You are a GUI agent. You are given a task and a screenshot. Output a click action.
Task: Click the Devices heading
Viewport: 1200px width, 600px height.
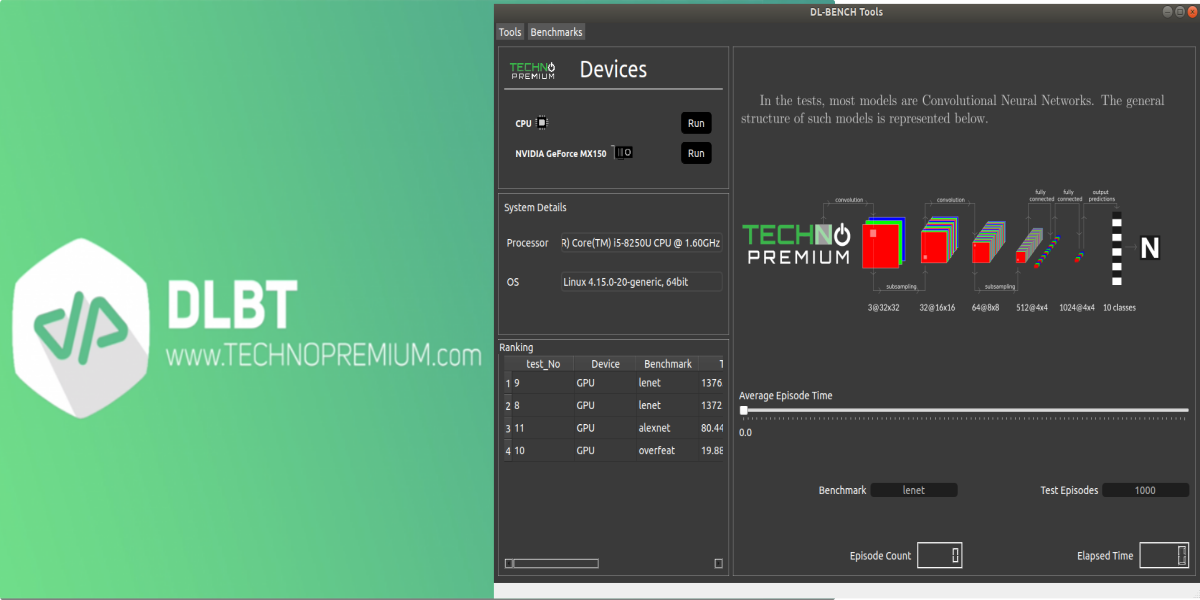pos(613,69)
